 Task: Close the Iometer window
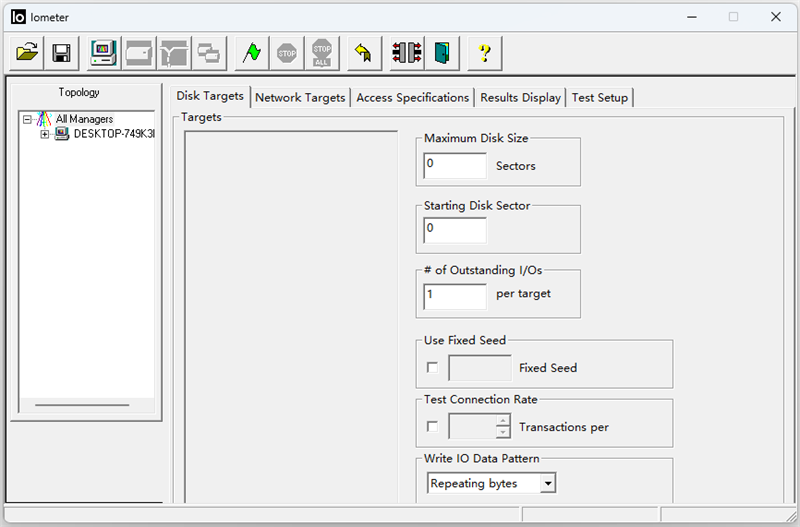776,17
